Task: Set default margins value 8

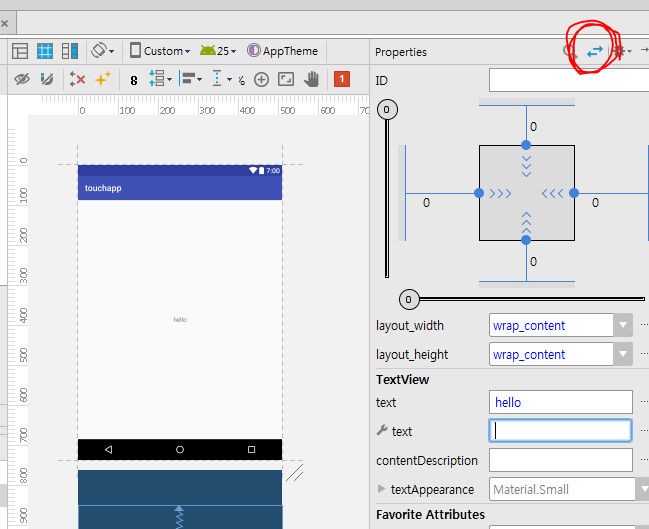Action: 133,80
